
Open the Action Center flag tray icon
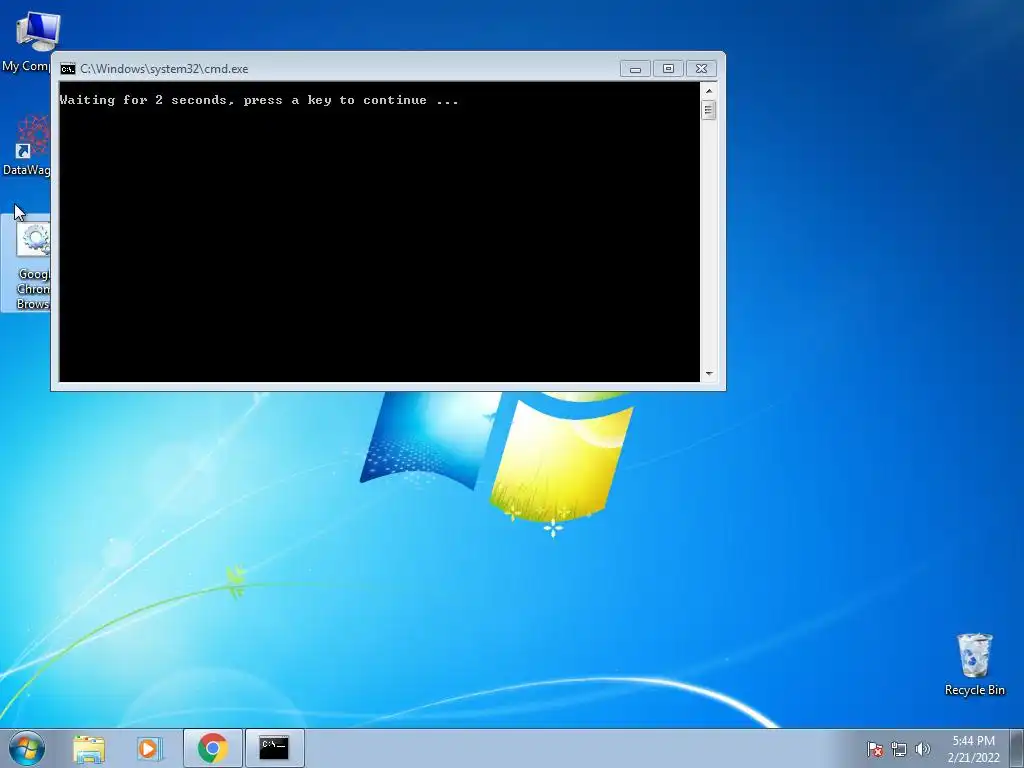coord(875,749)
